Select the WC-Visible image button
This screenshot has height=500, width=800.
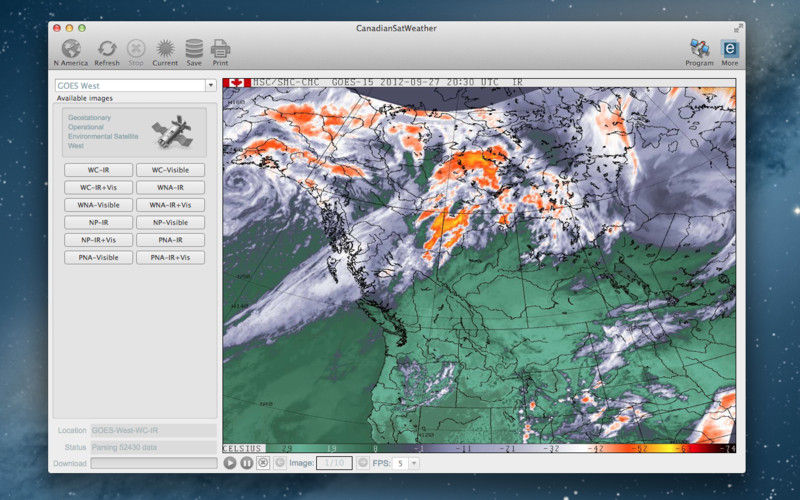170,170
